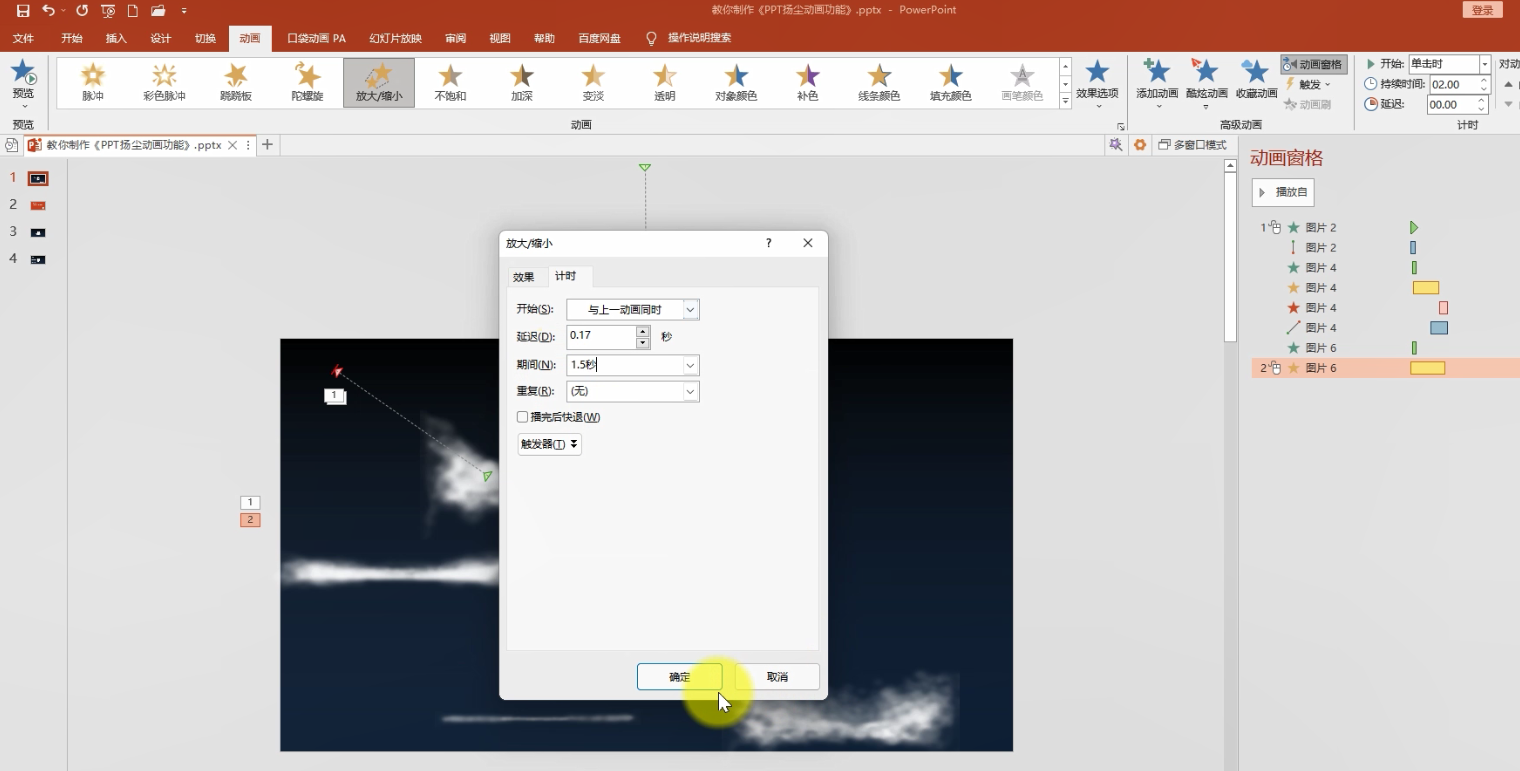Select the 不饱和 desaturate effect
The image size is (1520, 771).
(450, 82)
